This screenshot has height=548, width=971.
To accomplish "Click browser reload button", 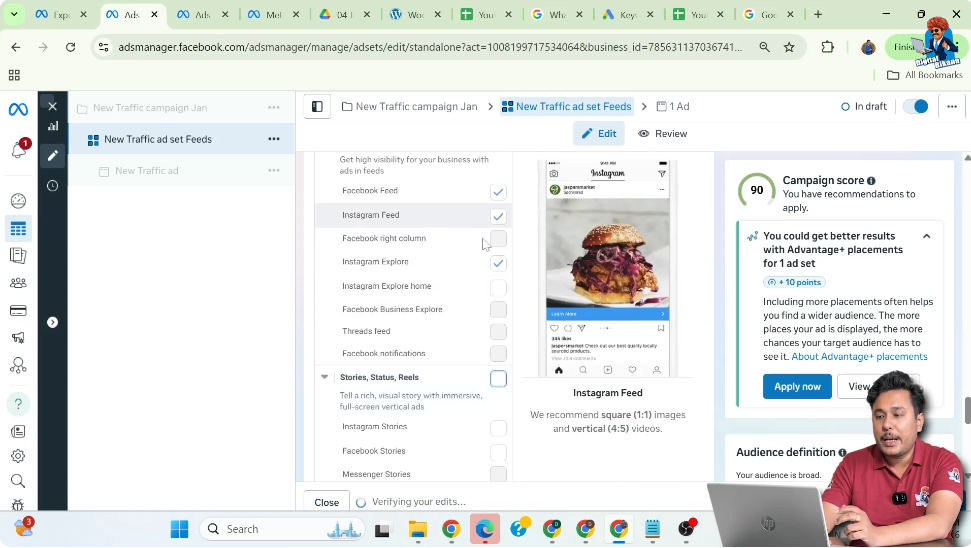I will 71,47.
